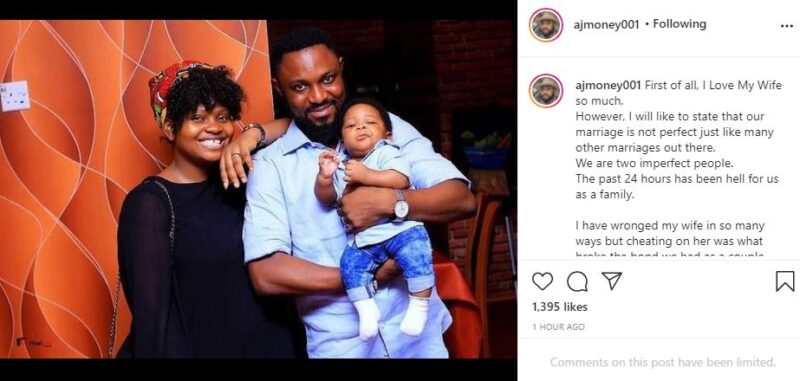Click the comments limited notice

coord(663,362)
